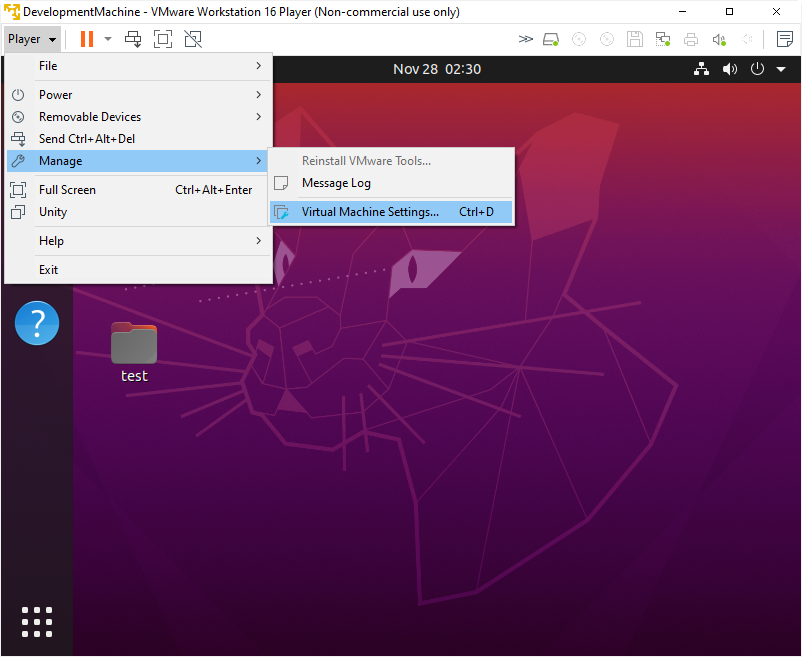Click the grayed-out device icon beside sound card
Image resolution: width=802 pixels, height=657 pixels.
pos(747,39)
